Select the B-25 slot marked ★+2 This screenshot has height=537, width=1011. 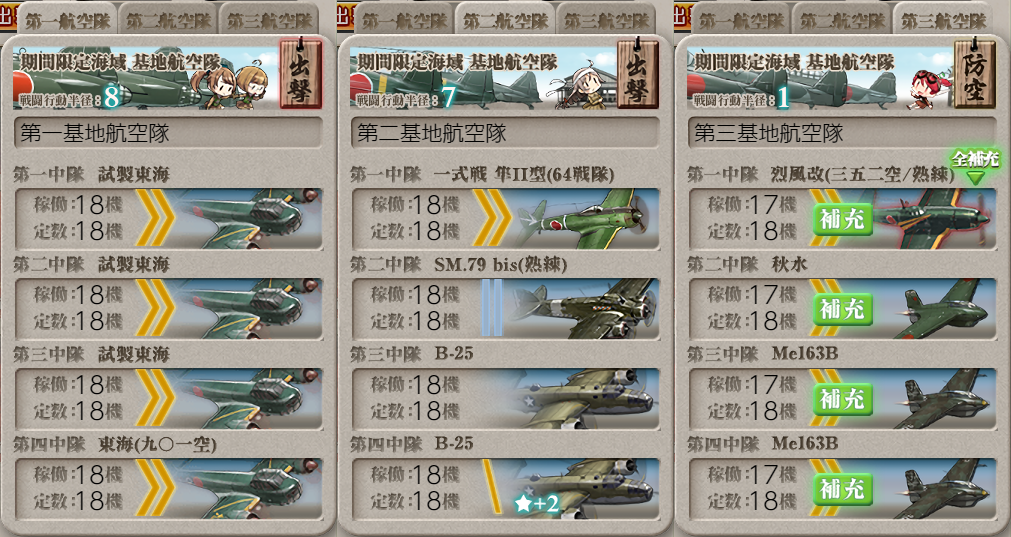506,489
